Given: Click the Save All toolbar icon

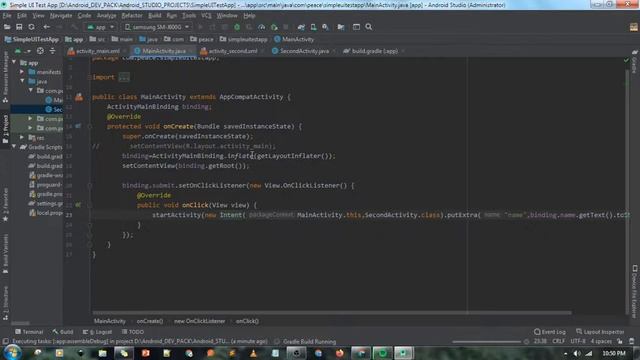Looking at the screenshot, I should pos(19,27).
